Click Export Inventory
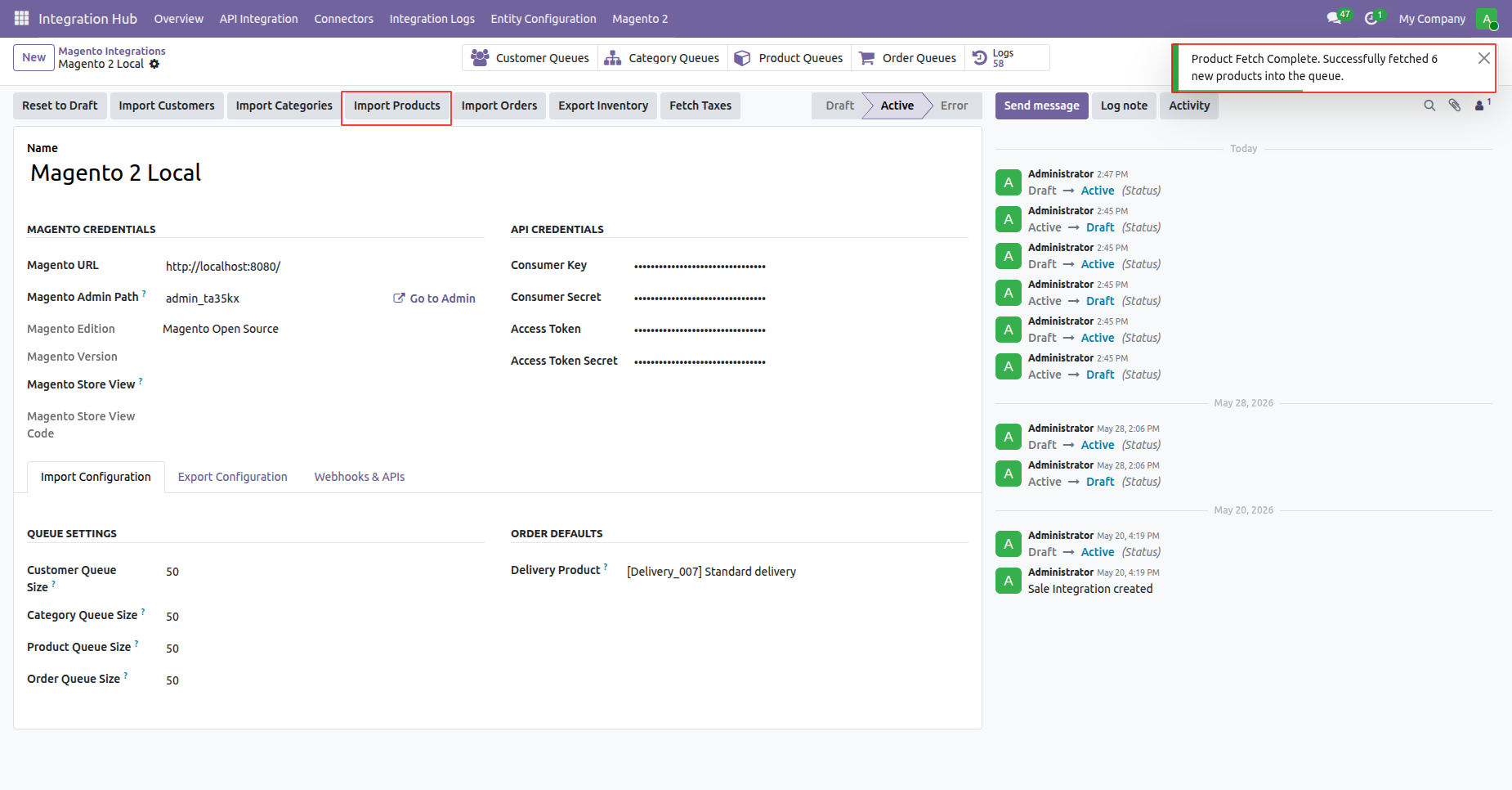Viewport: 1512px width, 790px height. click(603, 105)
